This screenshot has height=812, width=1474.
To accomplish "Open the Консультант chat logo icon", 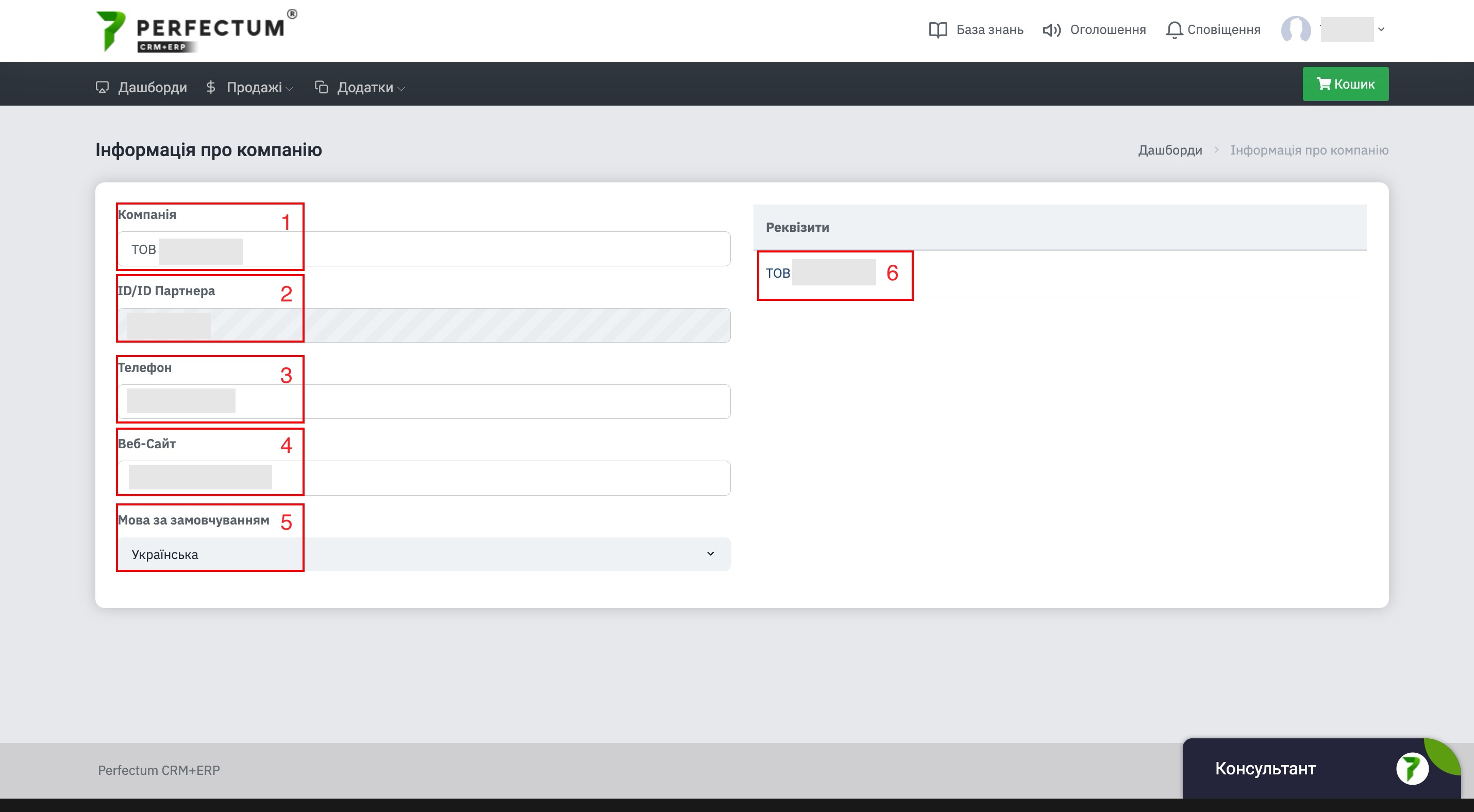I will point(1412,768).
